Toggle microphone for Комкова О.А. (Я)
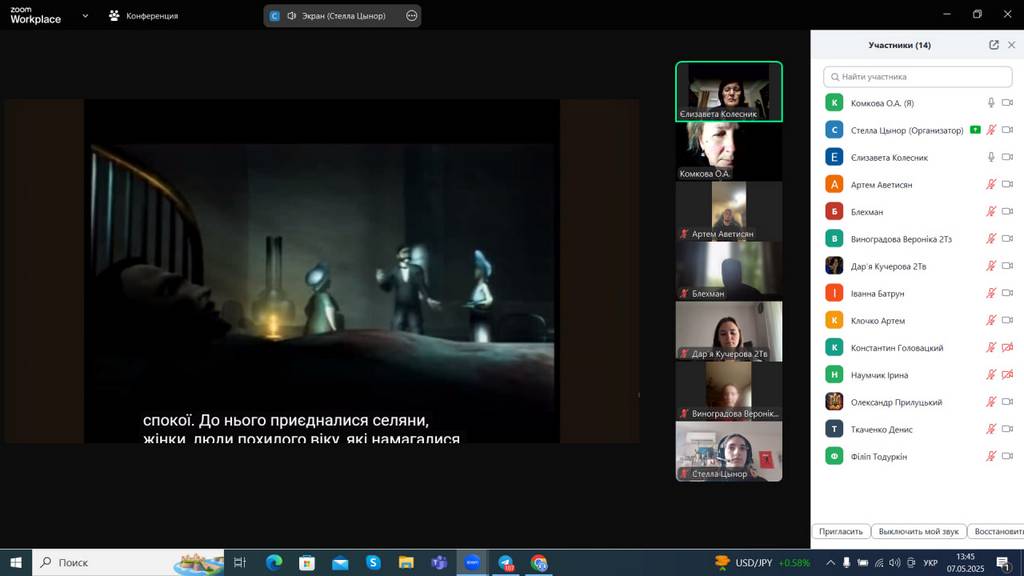This screenshot has width=1024, height=576. pos(991,103)
